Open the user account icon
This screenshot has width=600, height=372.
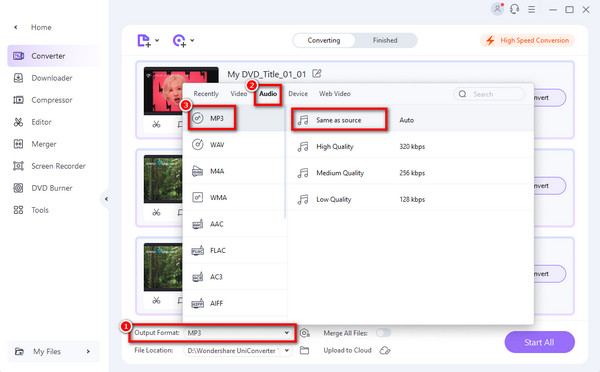[x=497, y=9]
